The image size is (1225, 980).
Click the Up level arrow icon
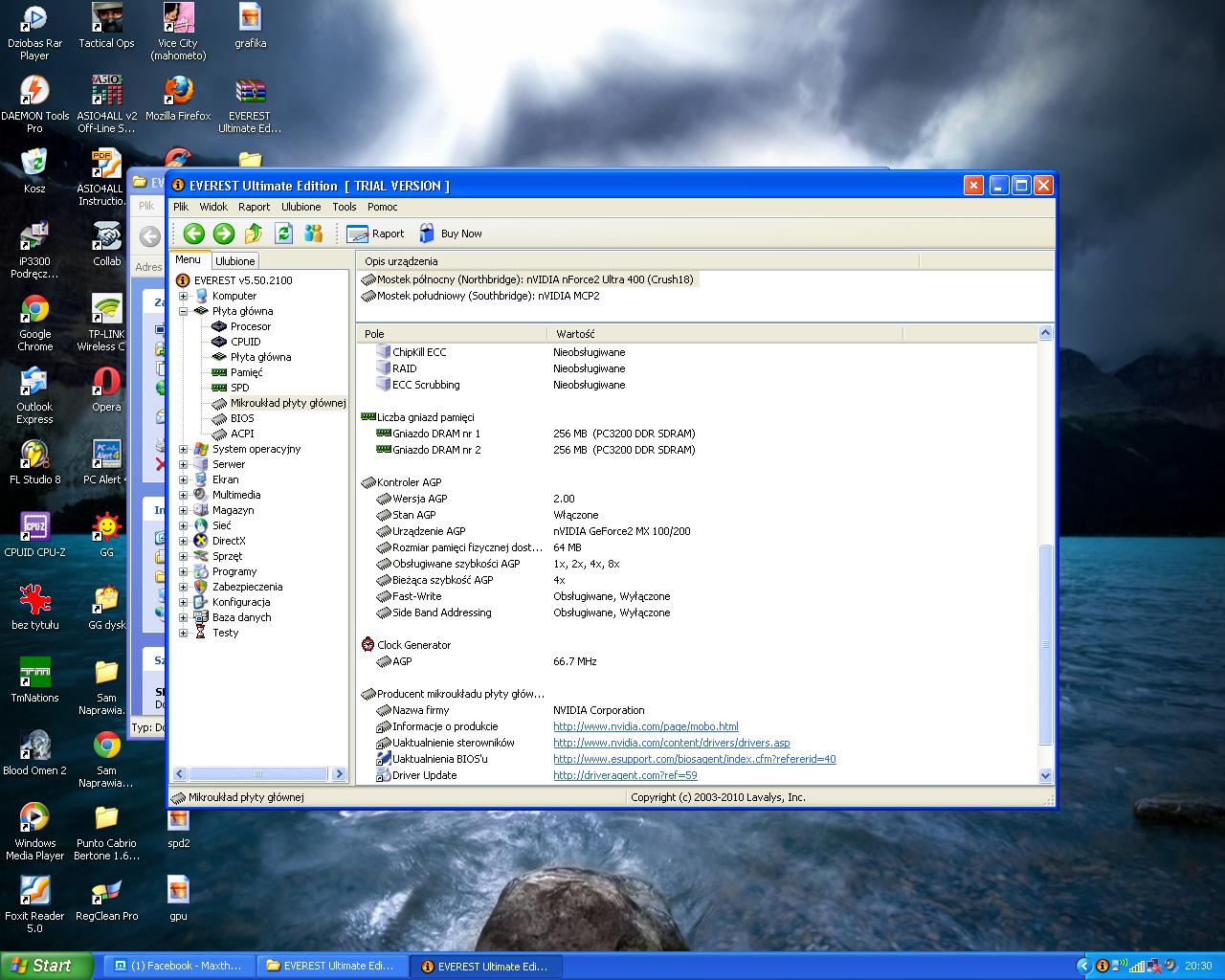point(254,234)
